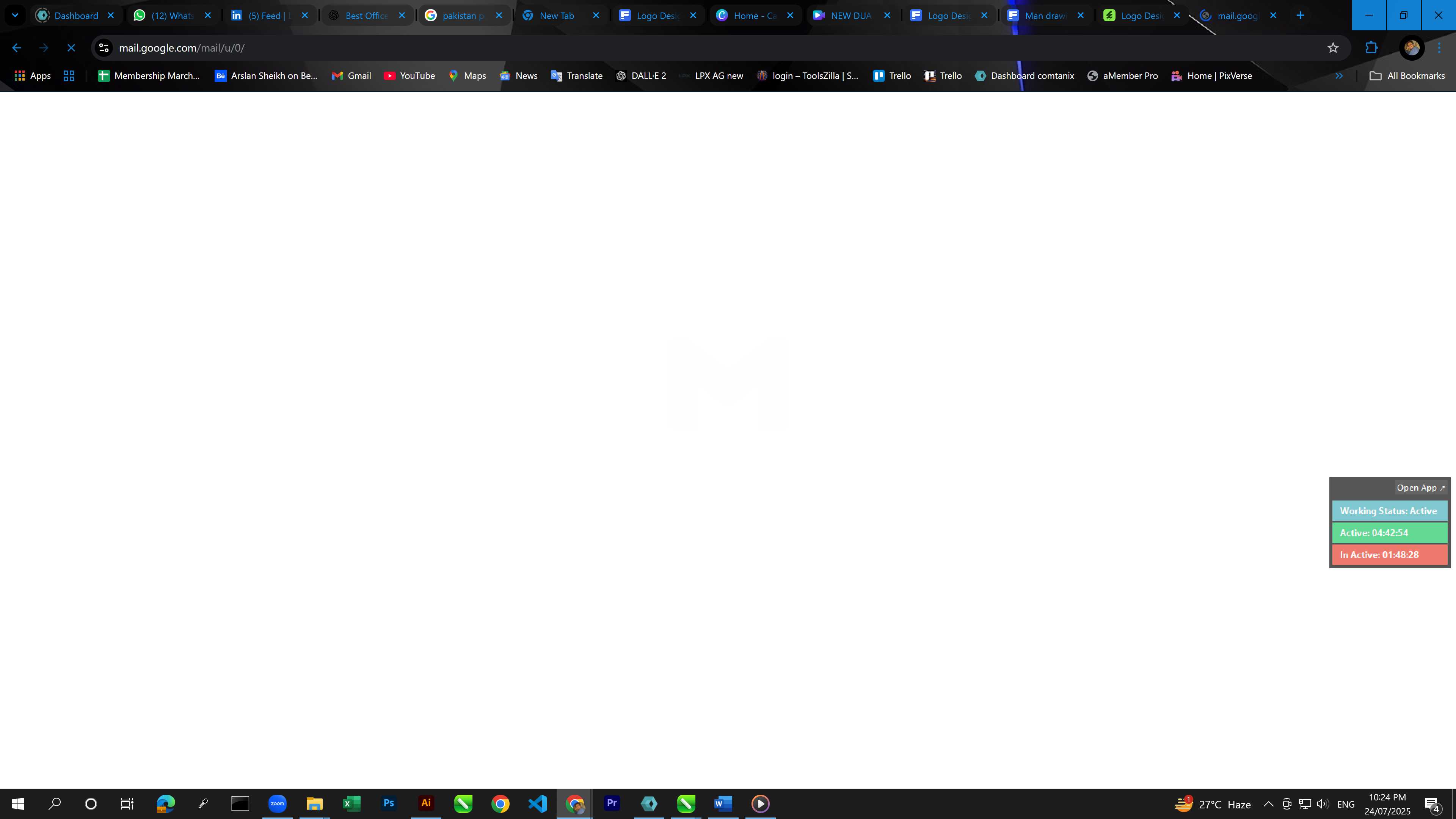This screenshot has height=819, width=1456.
Task: Open Maps bookmark
Action: point(467,76)
